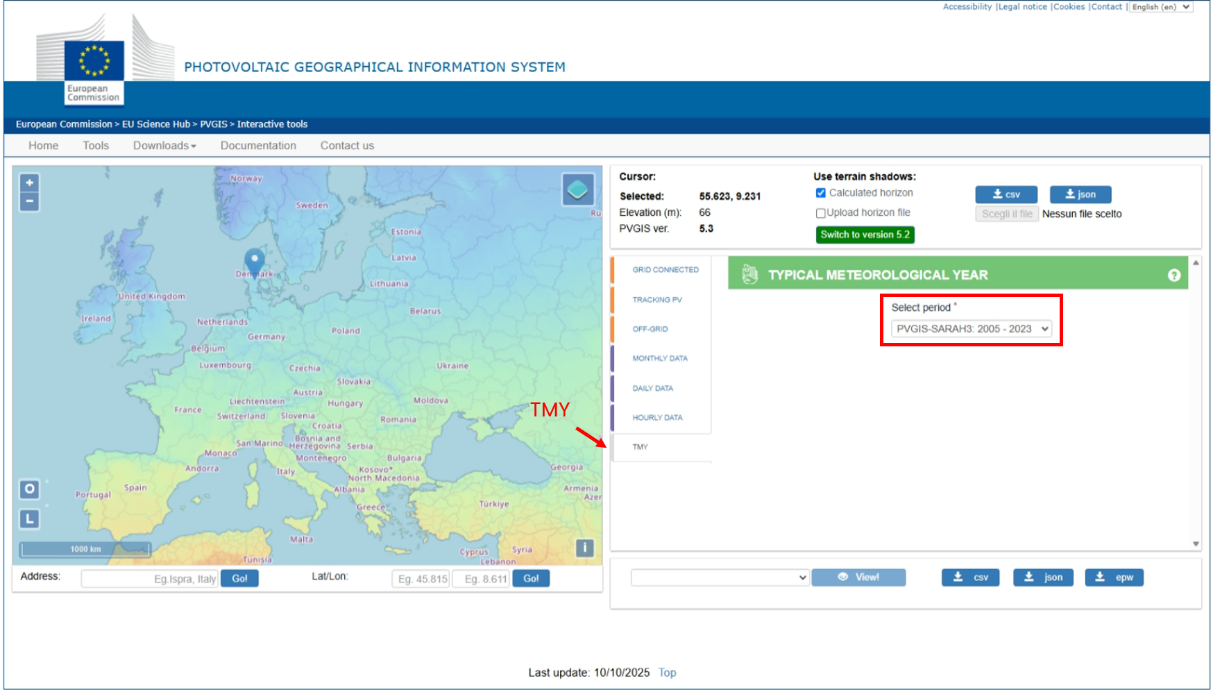Enable the Upload horizon file checkbox
This screenshot has height=692, width=1213.
point(821,213)
